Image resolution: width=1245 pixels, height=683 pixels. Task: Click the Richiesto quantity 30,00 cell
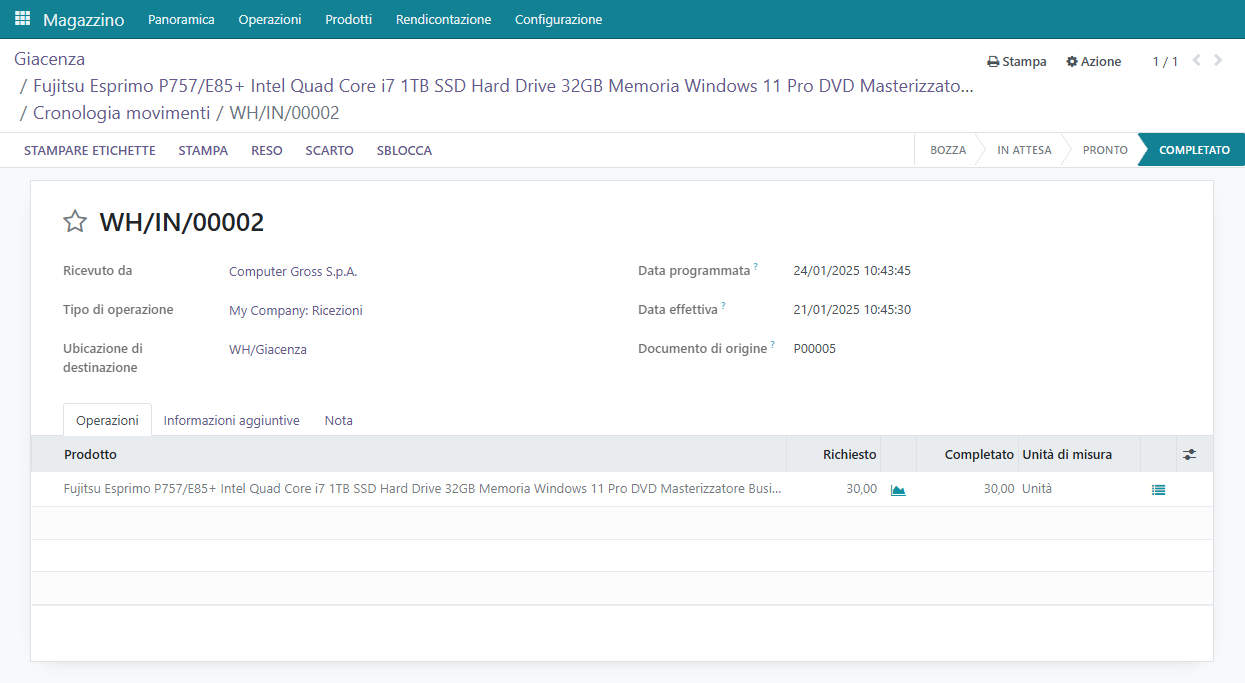861,489
